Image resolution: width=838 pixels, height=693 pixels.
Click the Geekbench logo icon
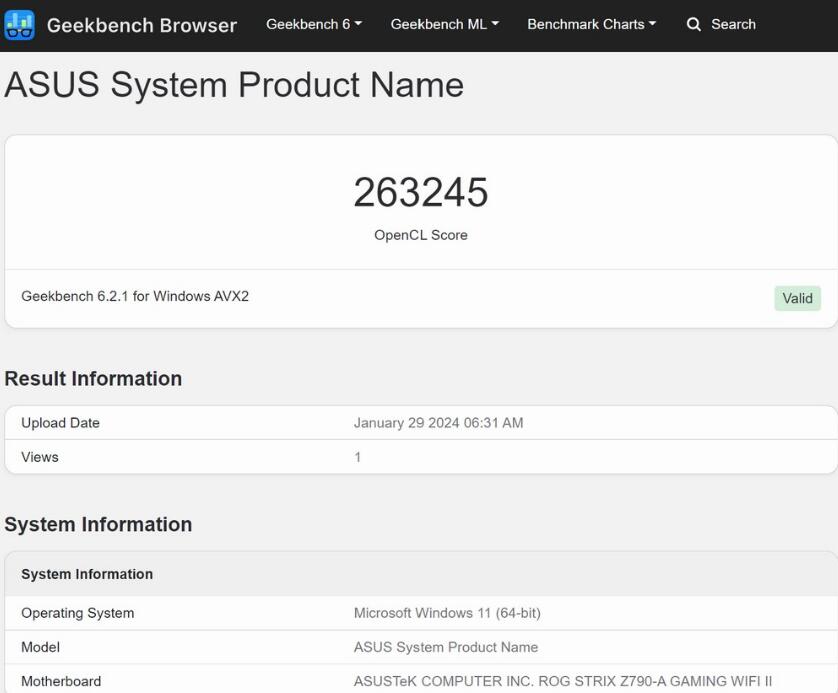(x=19, y=25)
